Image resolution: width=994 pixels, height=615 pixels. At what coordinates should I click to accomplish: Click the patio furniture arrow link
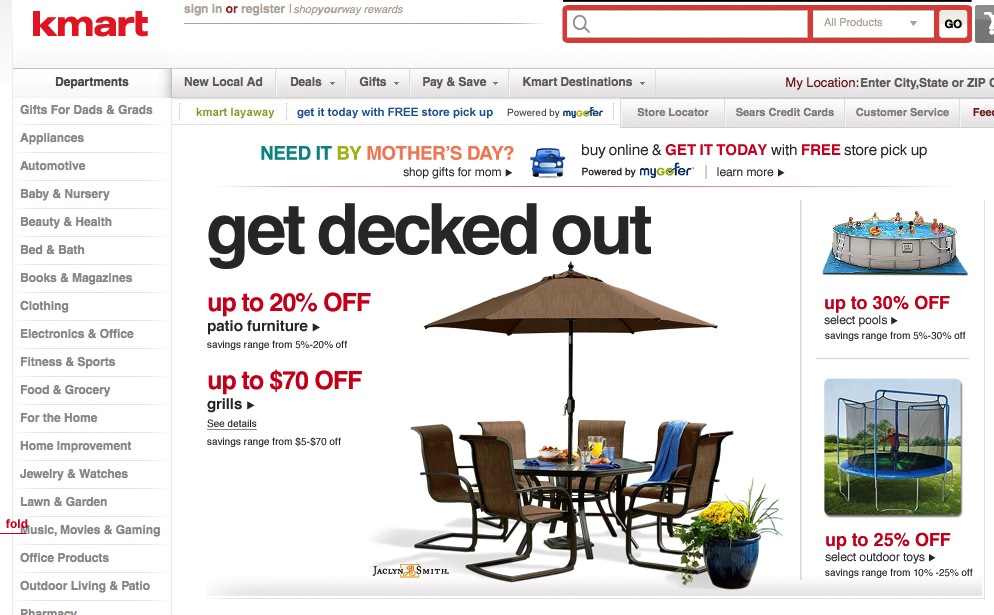tap(263, 326)
